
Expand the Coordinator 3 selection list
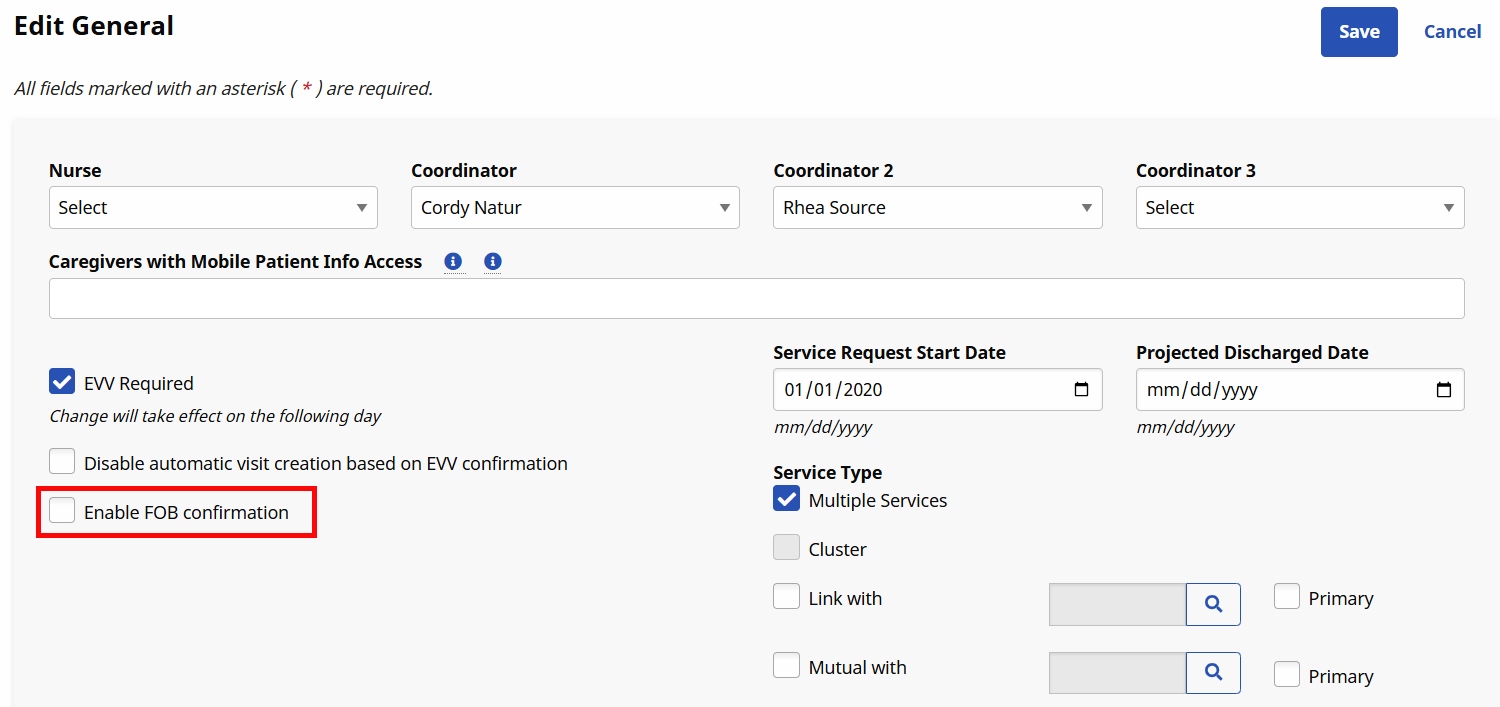(x=1299, y=207)
